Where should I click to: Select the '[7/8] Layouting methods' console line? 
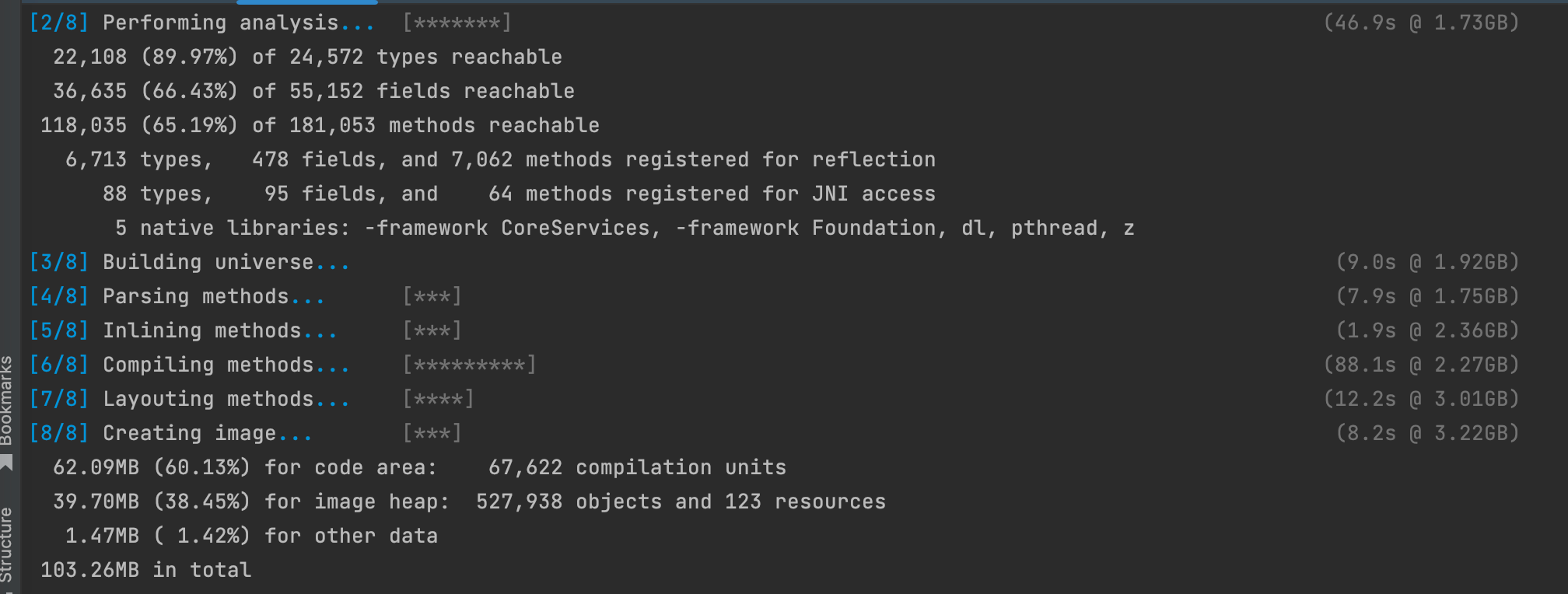pos(191,398)
